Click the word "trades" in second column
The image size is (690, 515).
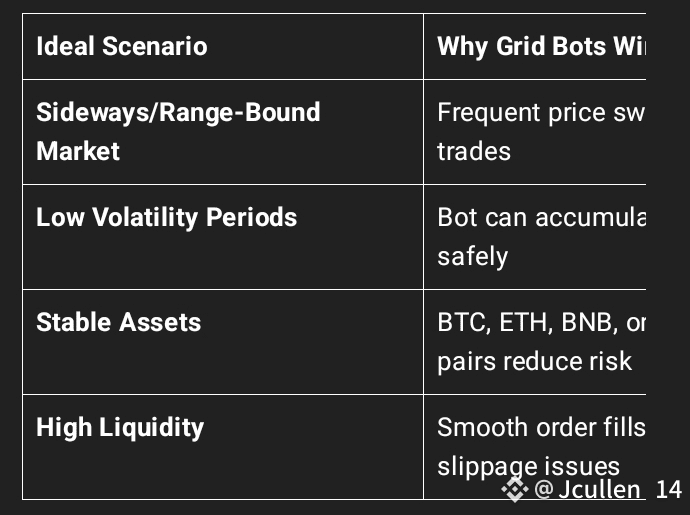tap(474, 151)
